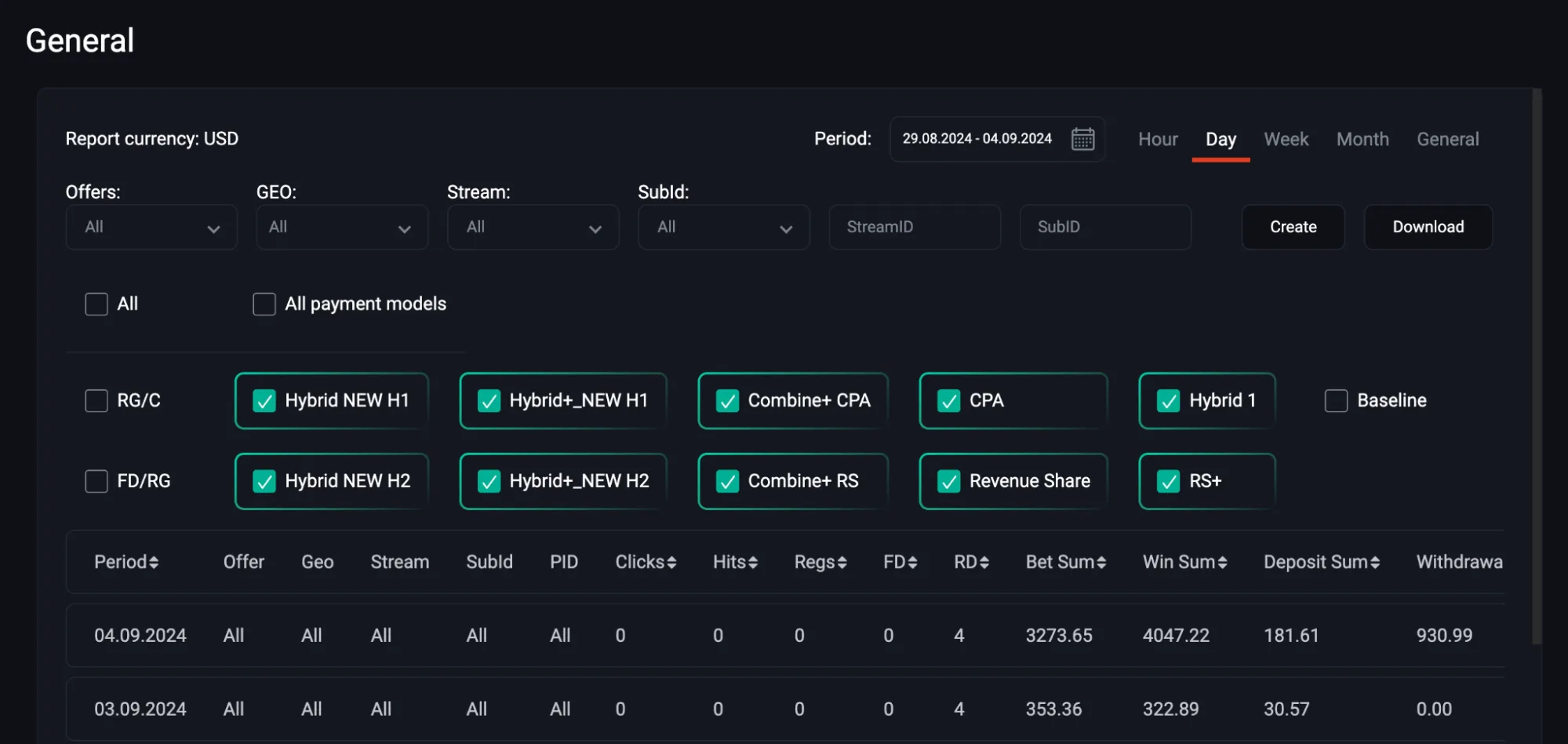
Task: Focus the SubID input field
Action: (1105, 228)
